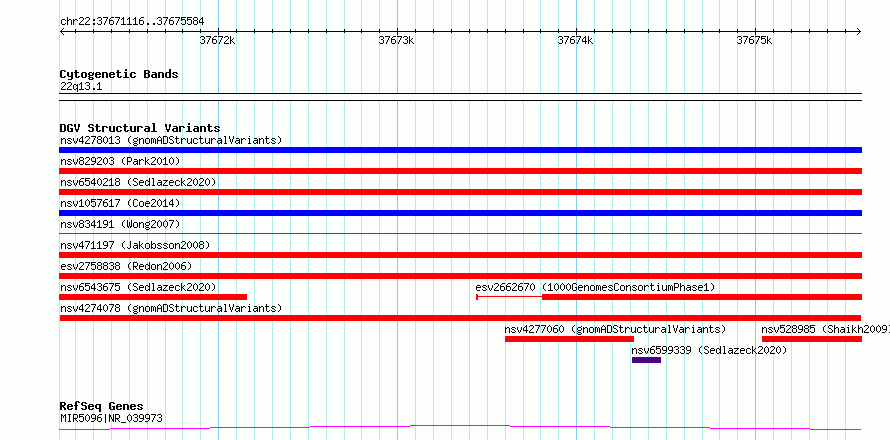Screen dimensions: 890x440
Task: Click the nsv6540218 red variant bar
Action: pos(460,192)
